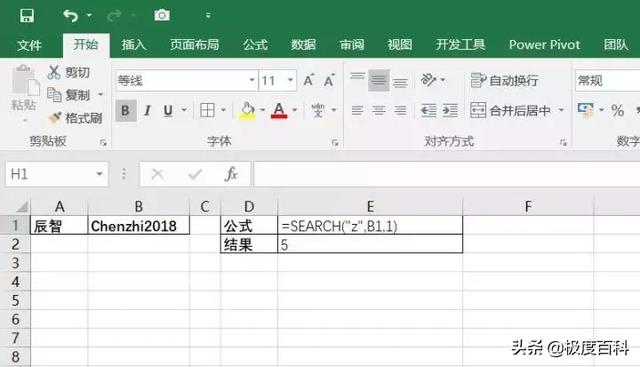Viewport: 640px width, 367px height.
Task: Click the 合并后居中 merge button
Action: tap(510, 110)
